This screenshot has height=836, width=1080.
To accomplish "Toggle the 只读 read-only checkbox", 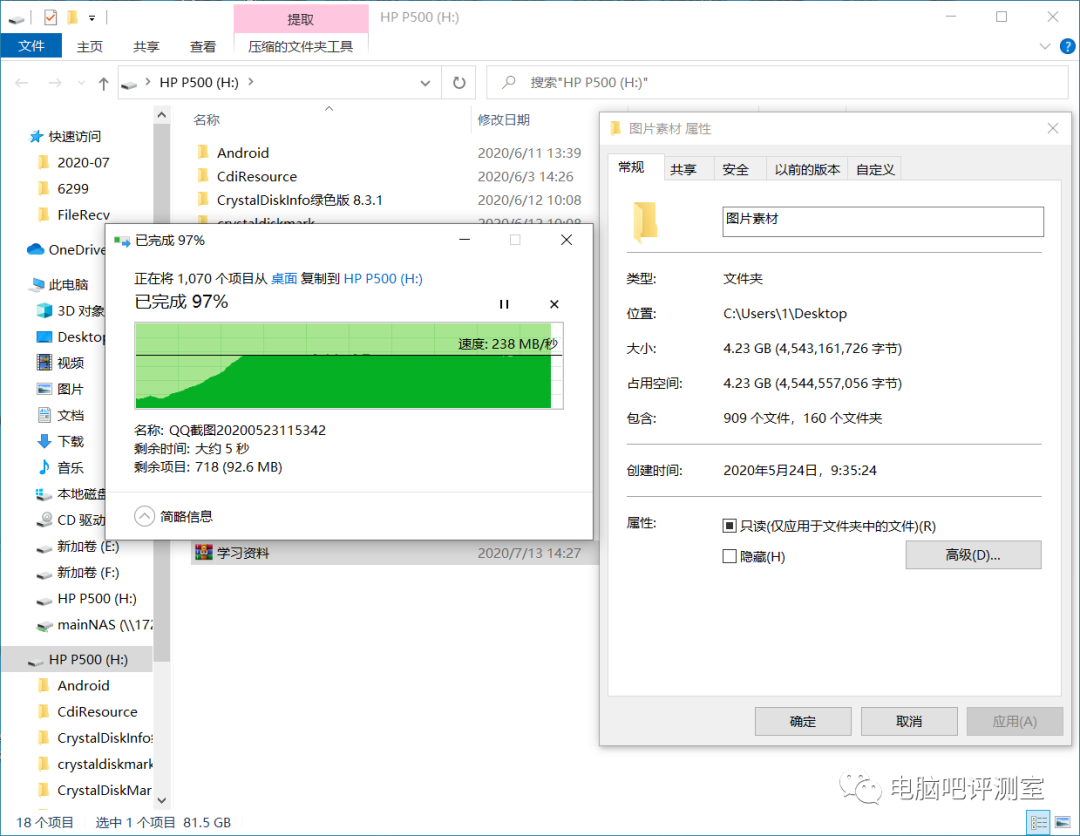I will point(729,526).
